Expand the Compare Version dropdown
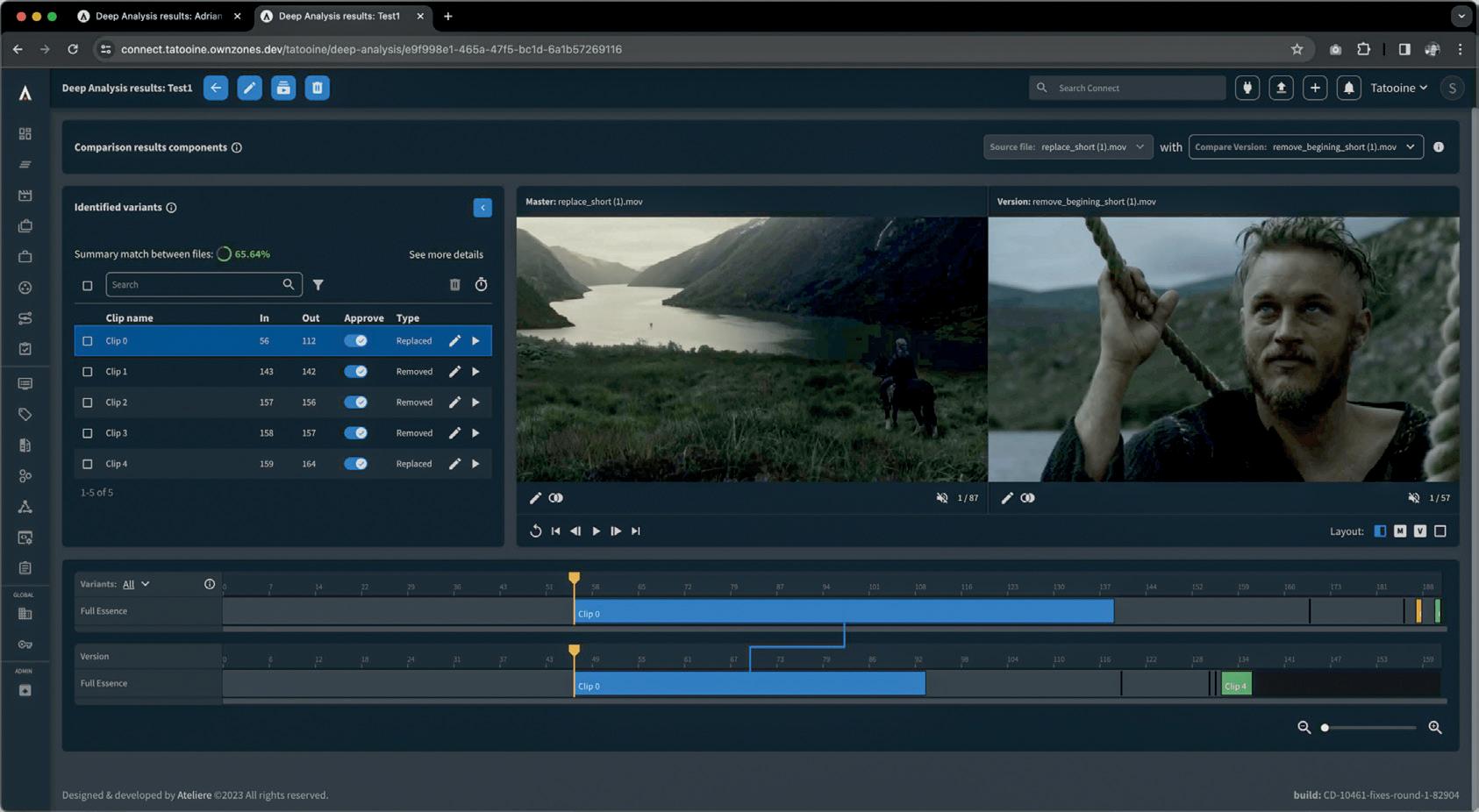The width and height of the screenshot is (1479, 812). point(1304,147)
